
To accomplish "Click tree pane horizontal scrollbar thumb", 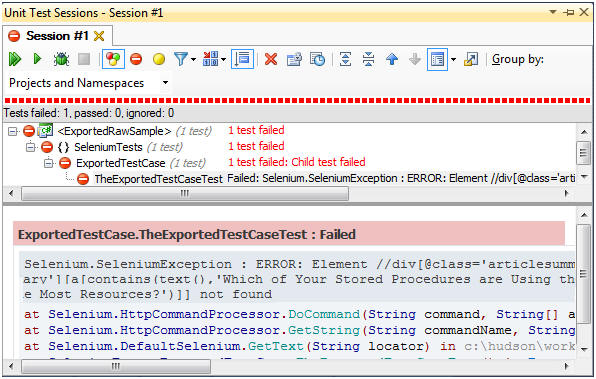I will click(185, 193).
